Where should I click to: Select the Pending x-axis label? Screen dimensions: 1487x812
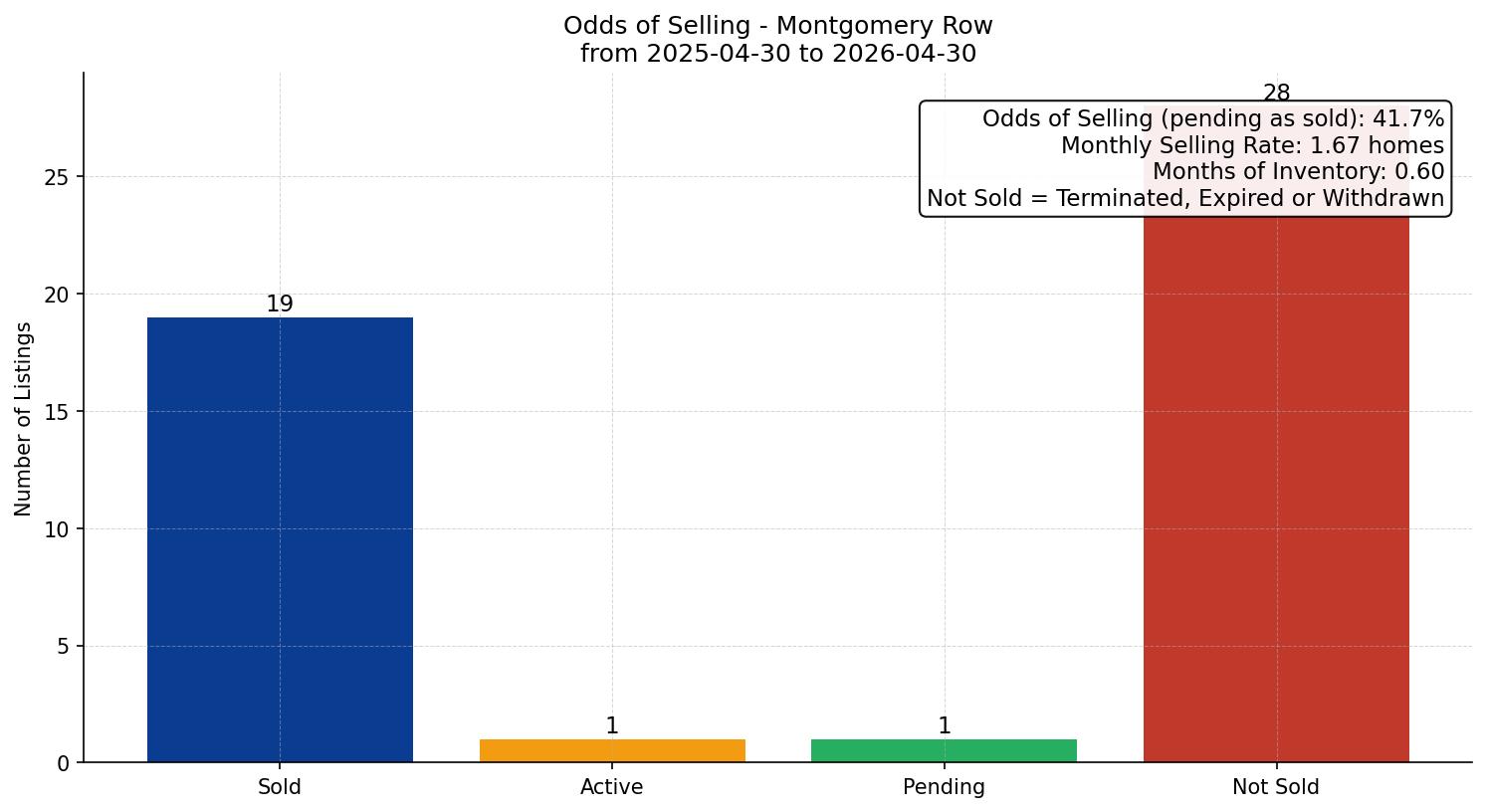click(x=944, y=787)
